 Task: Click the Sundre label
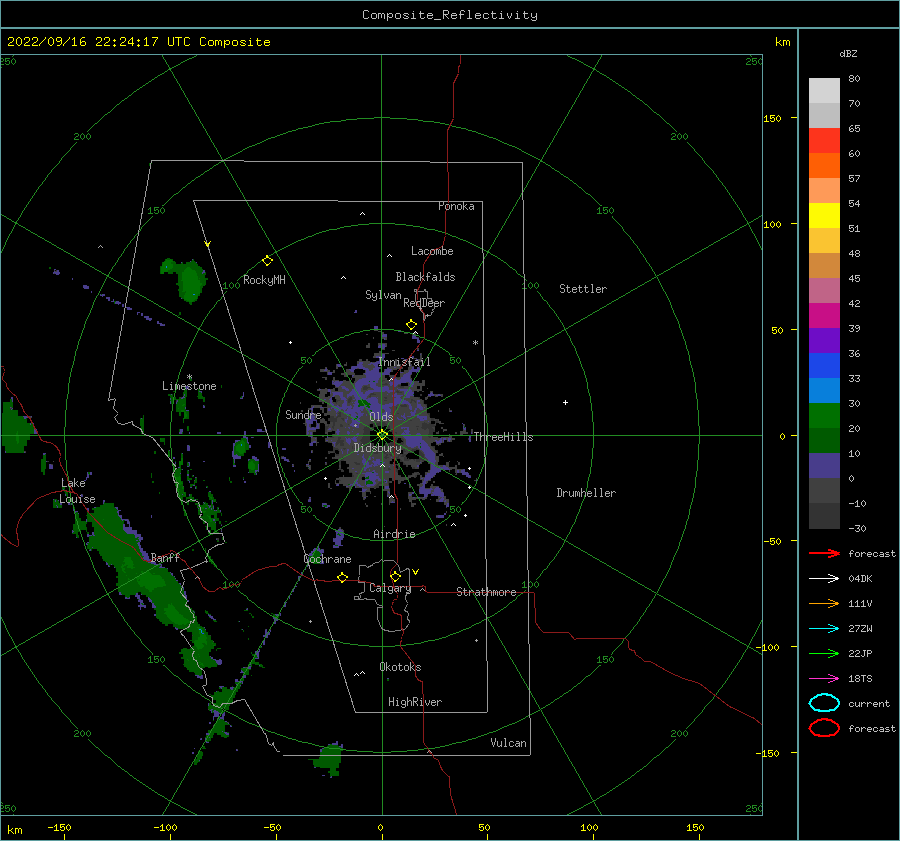tap(303, 414)
